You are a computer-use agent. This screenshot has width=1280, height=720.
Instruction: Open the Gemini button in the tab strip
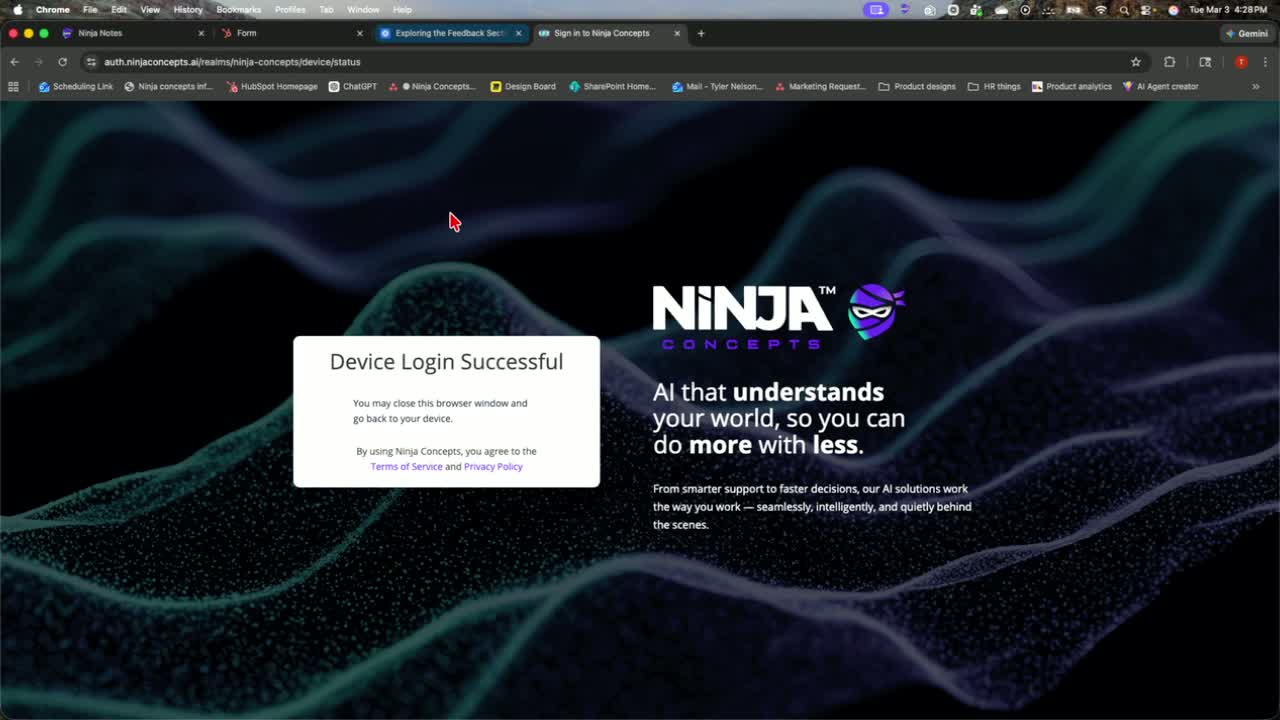(x=1247, y=33)
